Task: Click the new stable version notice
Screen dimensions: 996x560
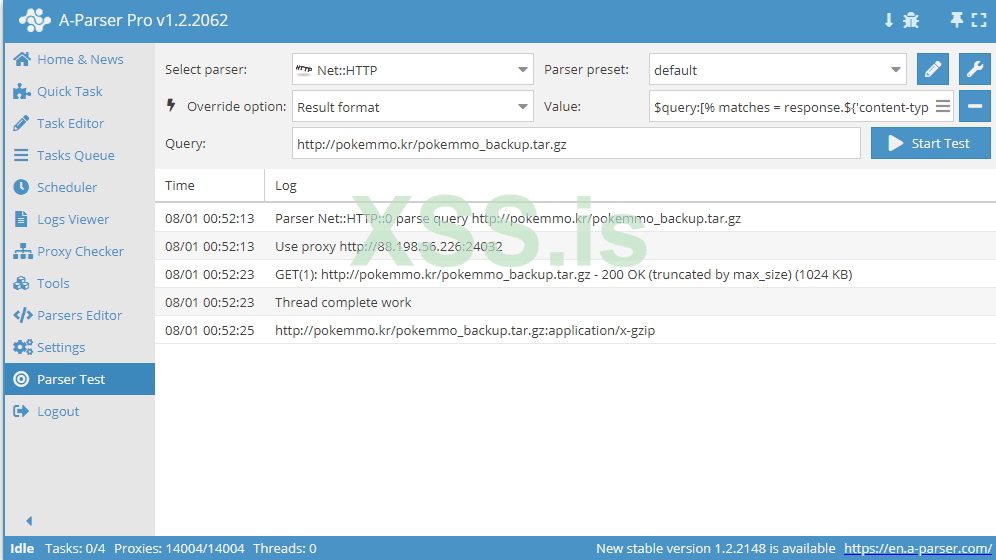Action: 715,549
